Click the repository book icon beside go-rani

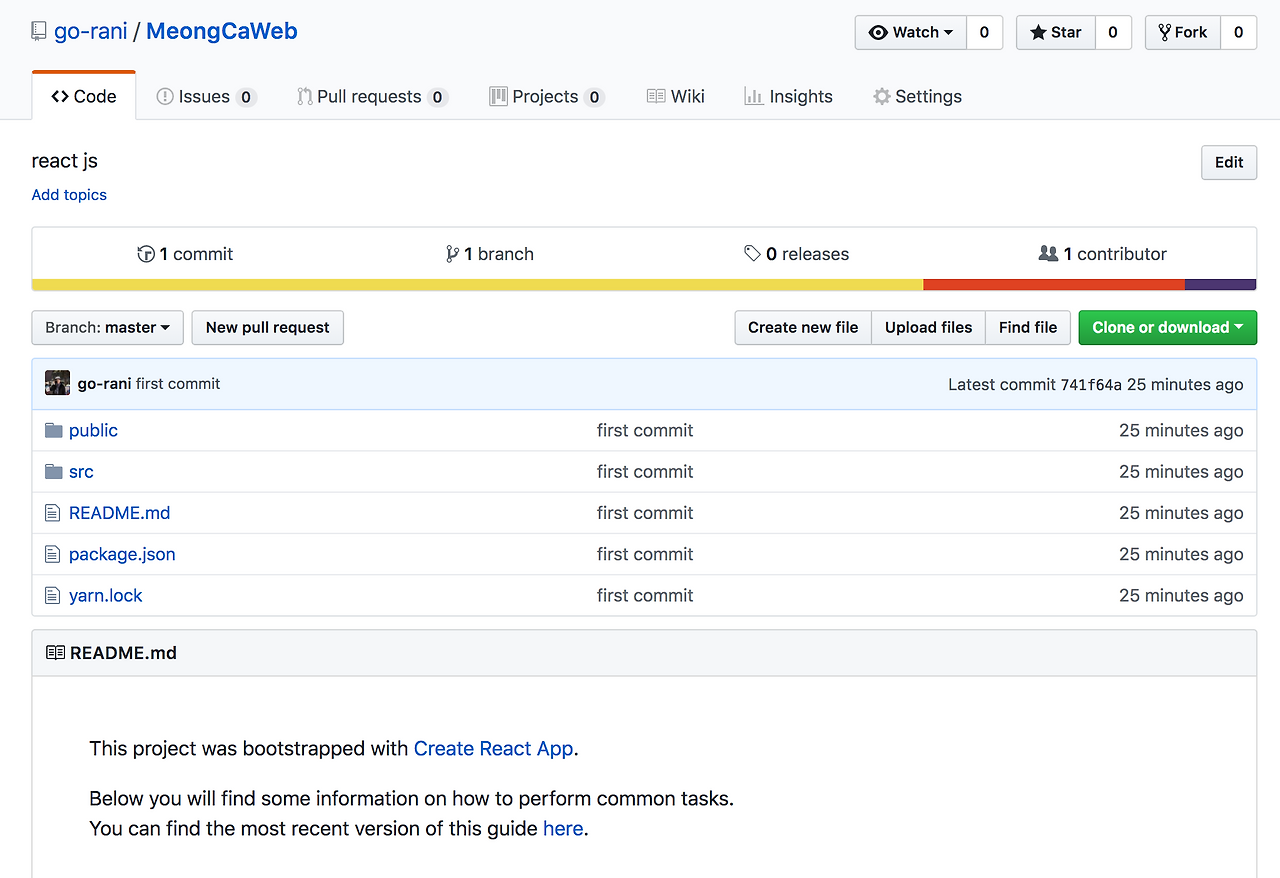[39, 31]
